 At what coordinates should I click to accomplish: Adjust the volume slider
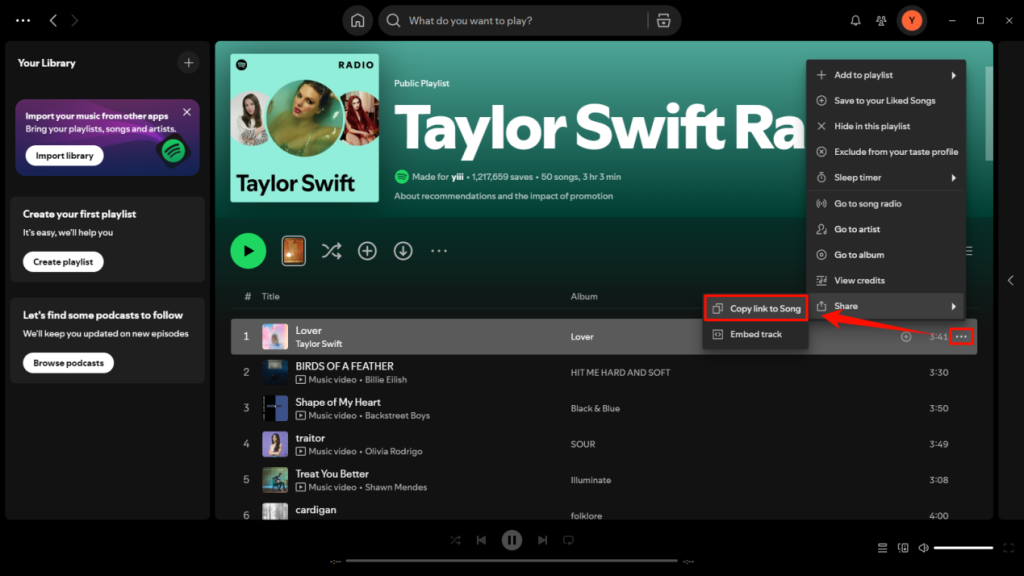[x=963, y=548]
